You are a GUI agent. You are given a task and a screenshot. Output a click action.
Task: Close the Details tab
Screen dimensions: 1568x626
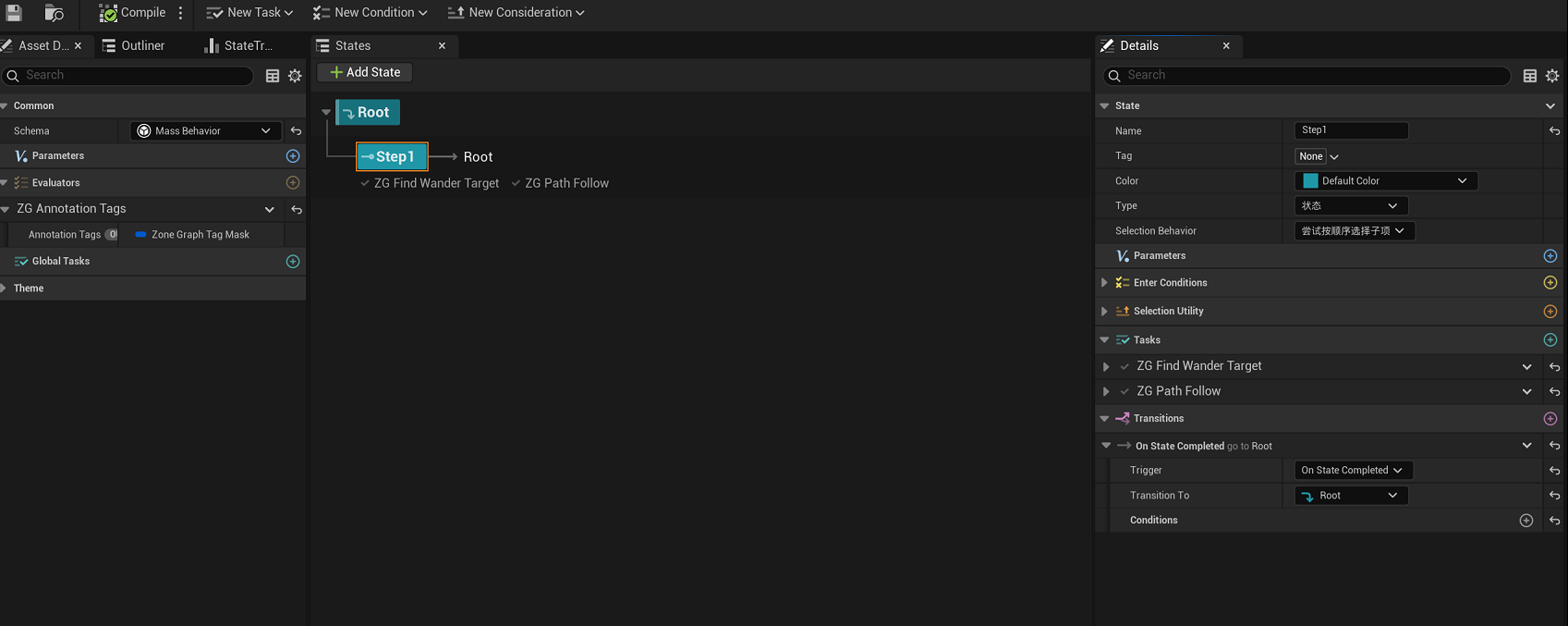(x=1226, y=45)
